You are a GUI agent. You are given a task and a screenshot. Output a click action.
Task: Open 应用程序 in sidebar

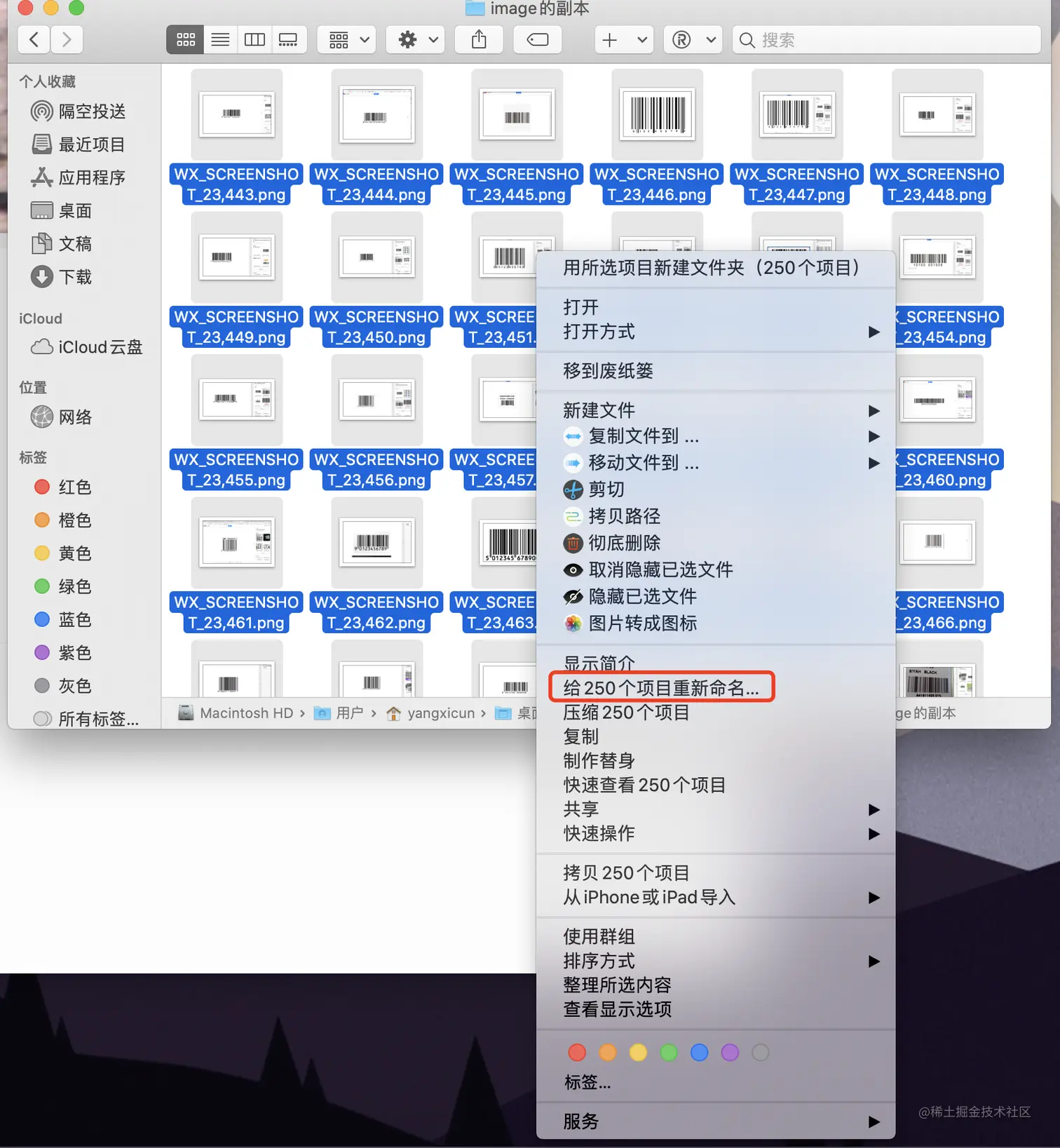(x=79, y=177)
